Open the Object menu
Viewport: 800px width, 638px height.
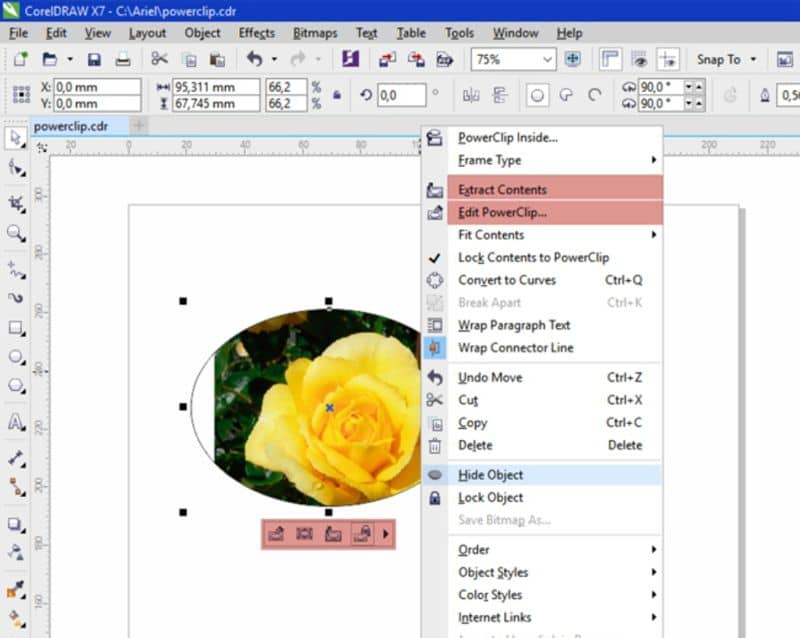[203, 33]
